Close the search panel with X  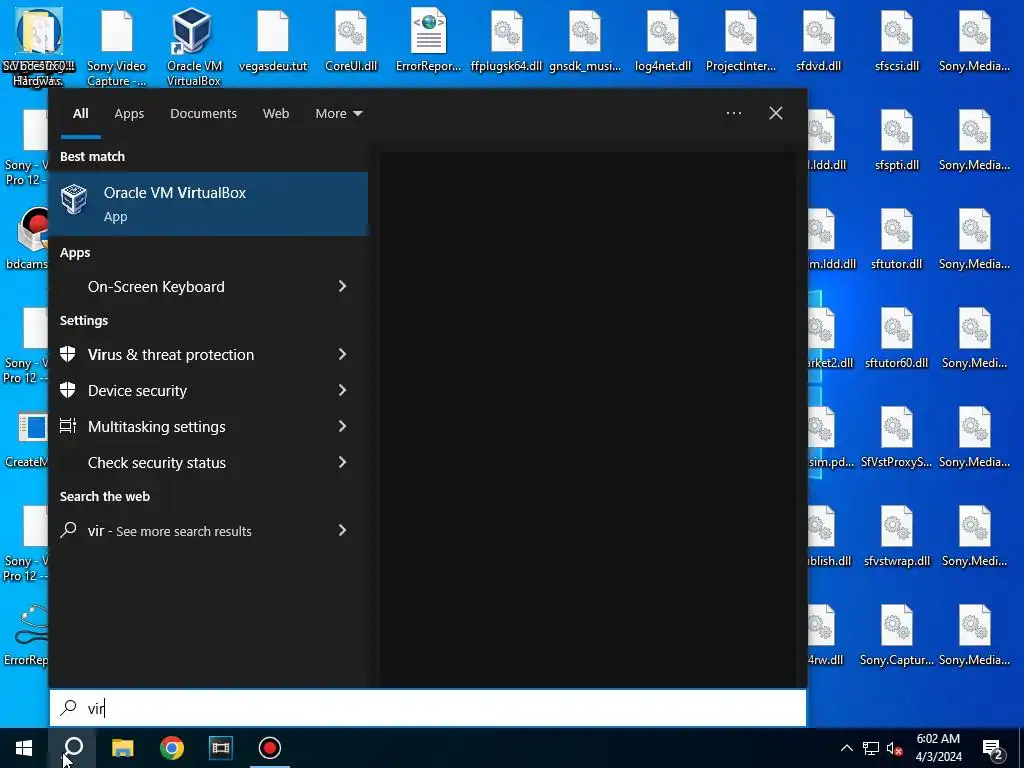(776, 113)
